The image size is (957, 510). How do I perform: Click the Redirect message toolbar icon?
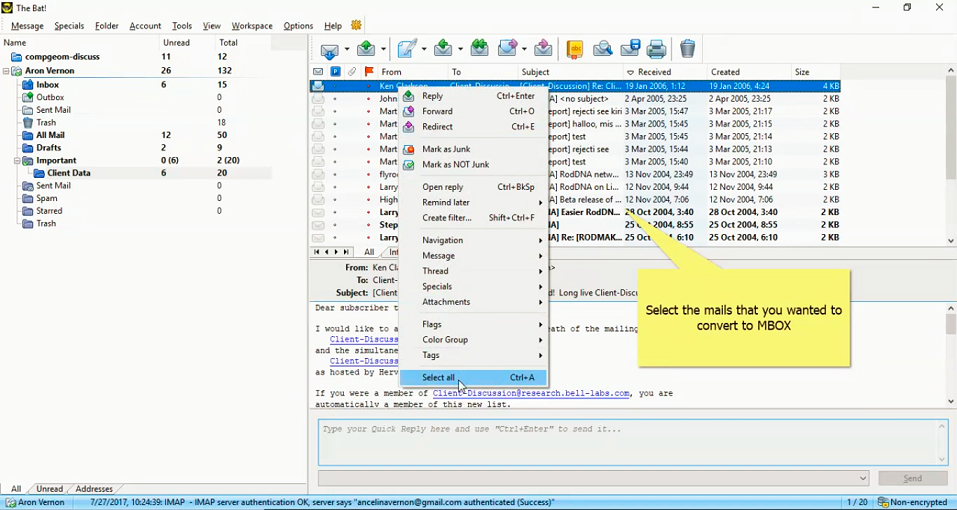pos(543,49)
